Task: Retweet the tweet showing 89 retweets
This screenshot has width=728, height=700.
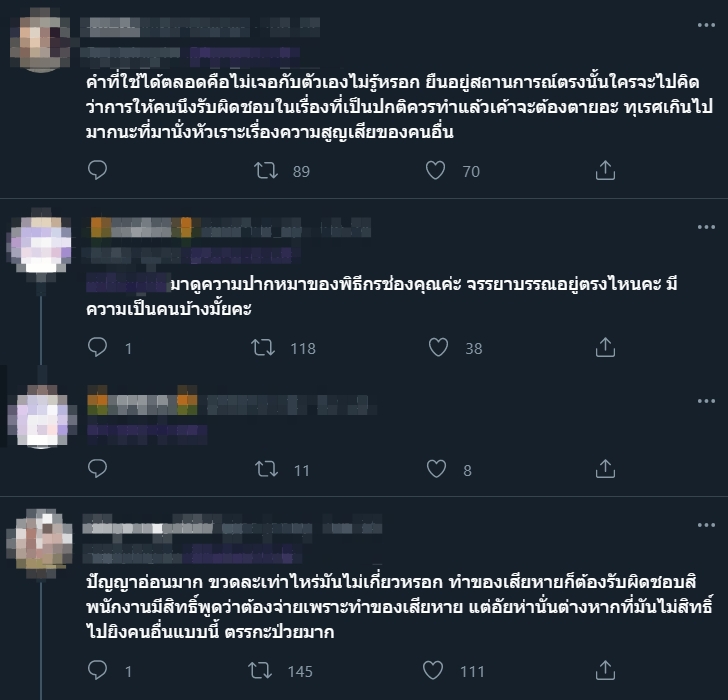Action: coord(266,170)
